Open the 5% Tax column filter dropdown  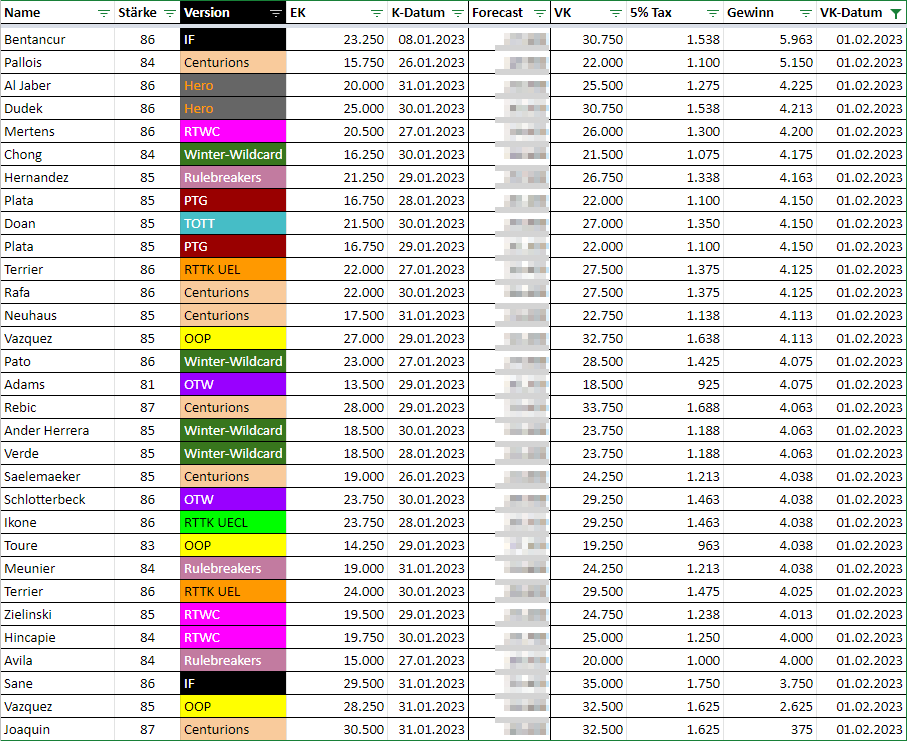[x=713, y=13]
